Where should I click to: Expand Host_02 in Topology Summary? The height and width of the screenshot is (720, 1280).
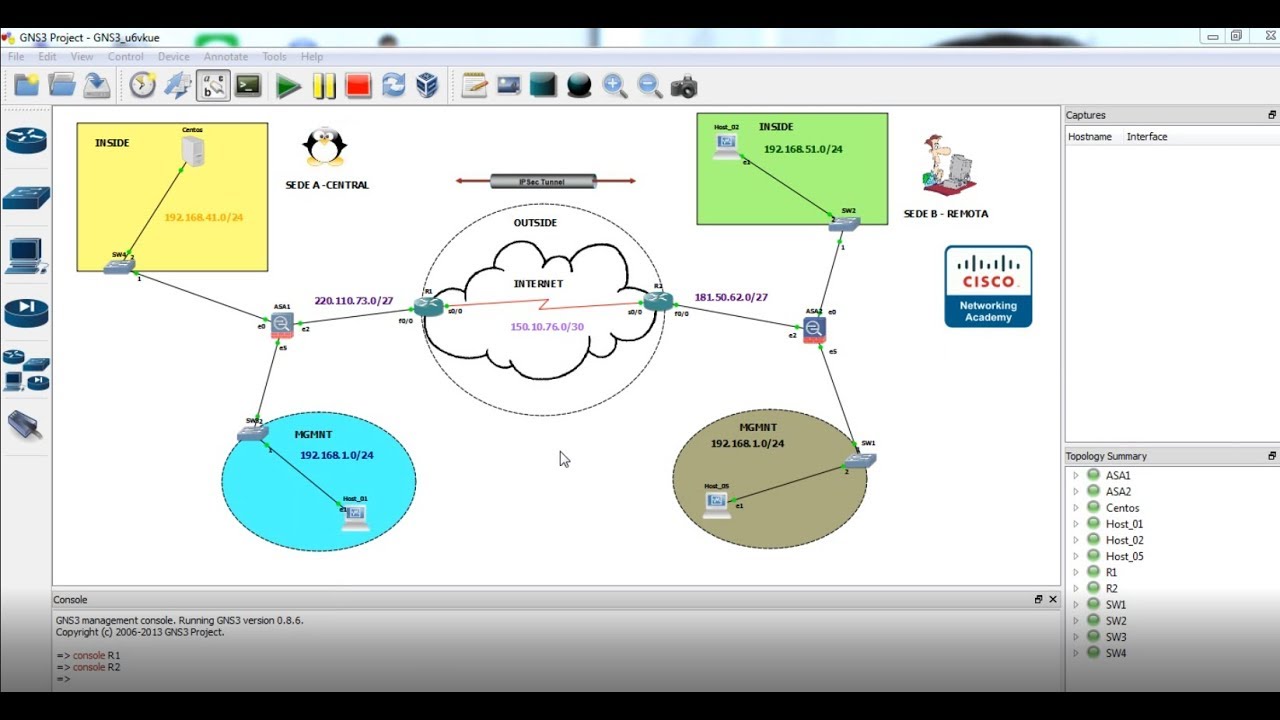(1076, 540)
